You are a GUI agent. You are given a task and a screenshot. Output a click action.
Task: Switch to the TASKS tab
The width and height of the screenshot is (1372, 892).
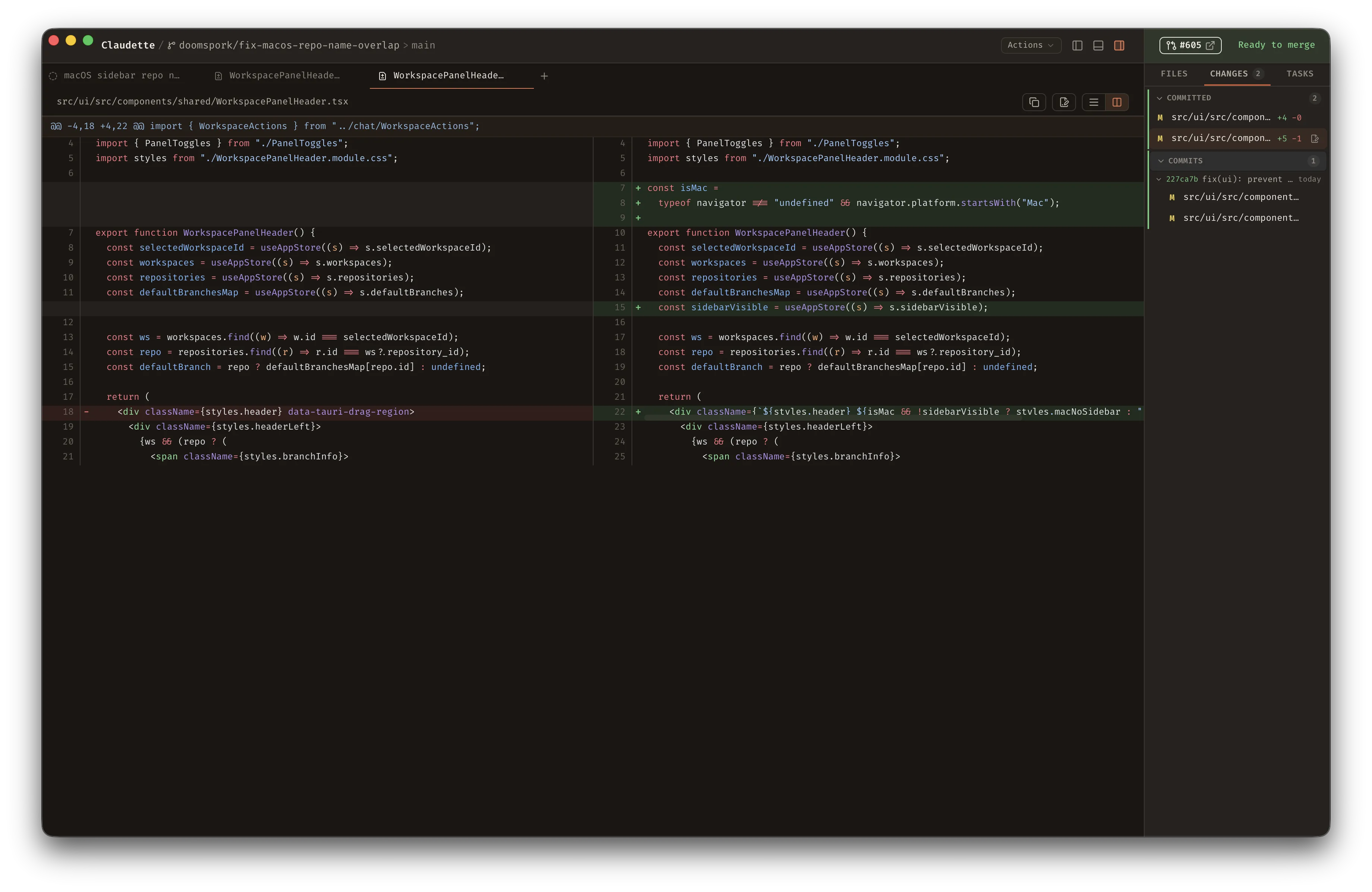click(x=1299, y=74)
